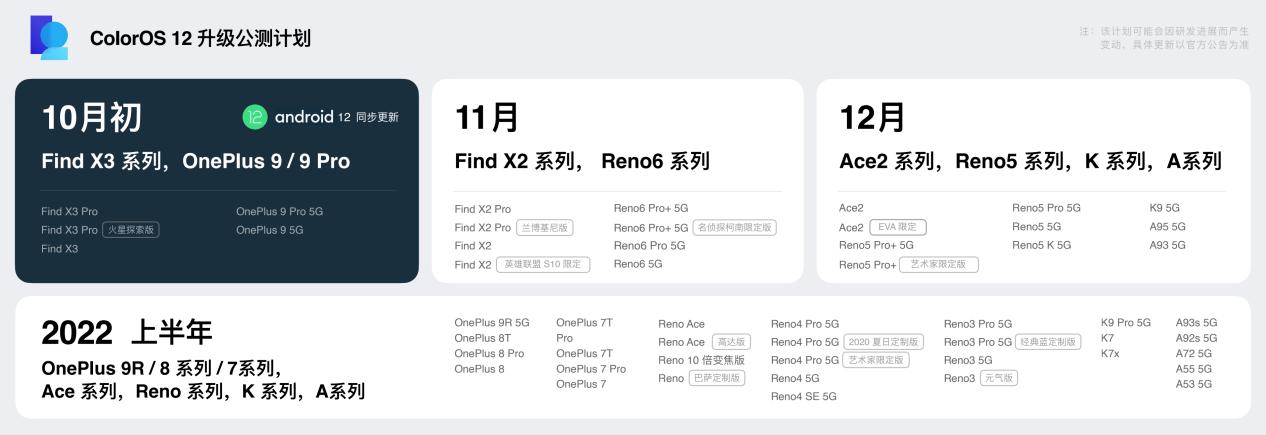Select the 经典蓝定制版 tag
This screenshot has width=1266, height=435.
1047,342
